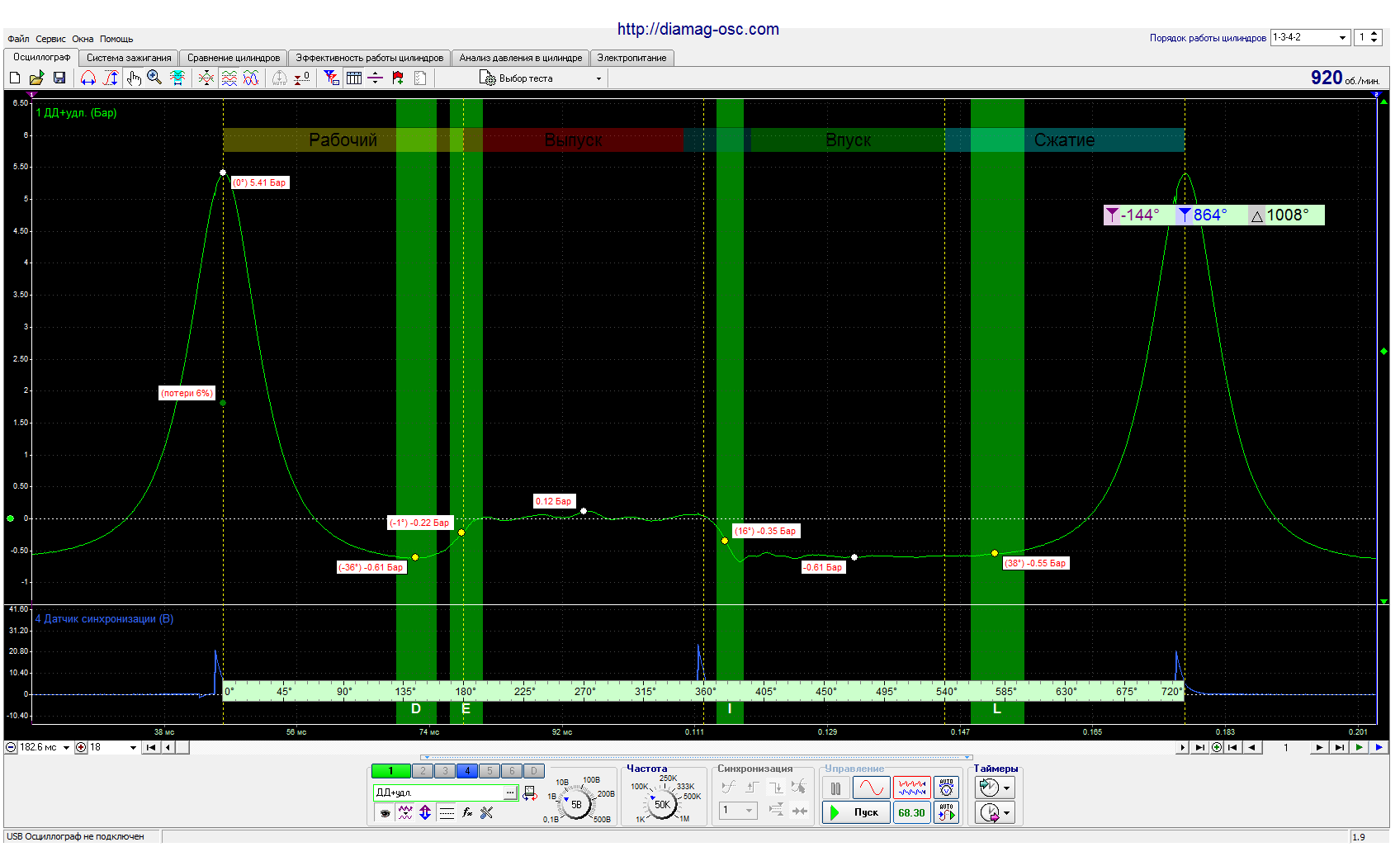1400x847 pixels.
Task: Click the vertical compress channels icon
Action: pyautogui.click(x=206, y=78)
